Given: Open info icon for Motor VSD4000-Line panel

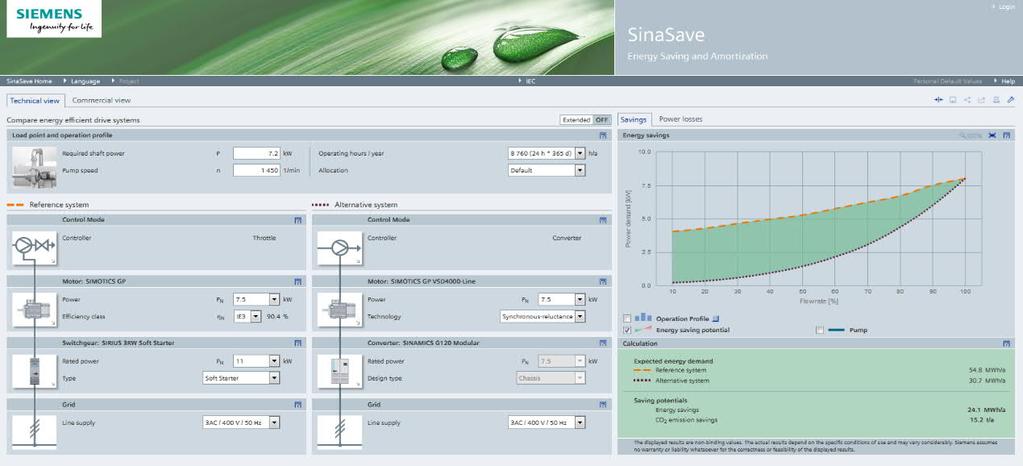Looking at the screenshot, I should point(602,281).
